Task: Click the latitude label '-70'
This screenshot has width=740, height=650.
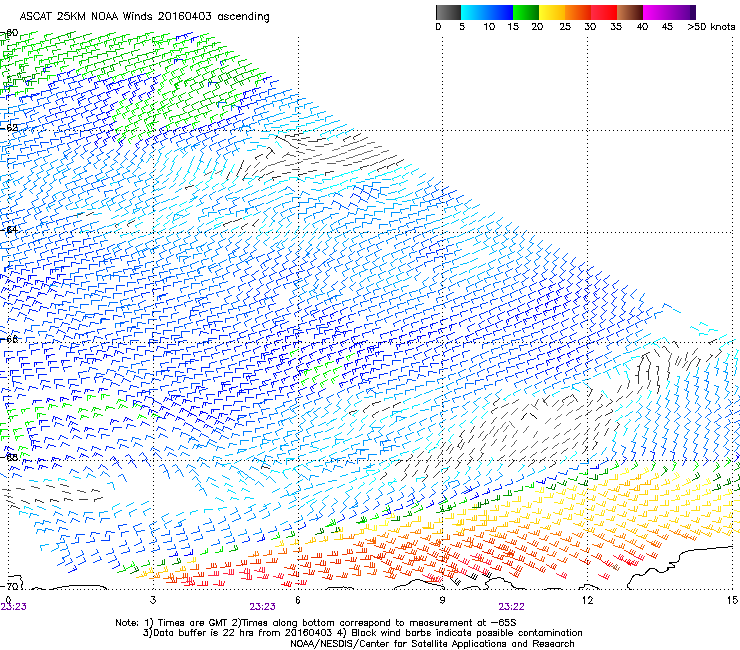Action: tap(10, 586)
